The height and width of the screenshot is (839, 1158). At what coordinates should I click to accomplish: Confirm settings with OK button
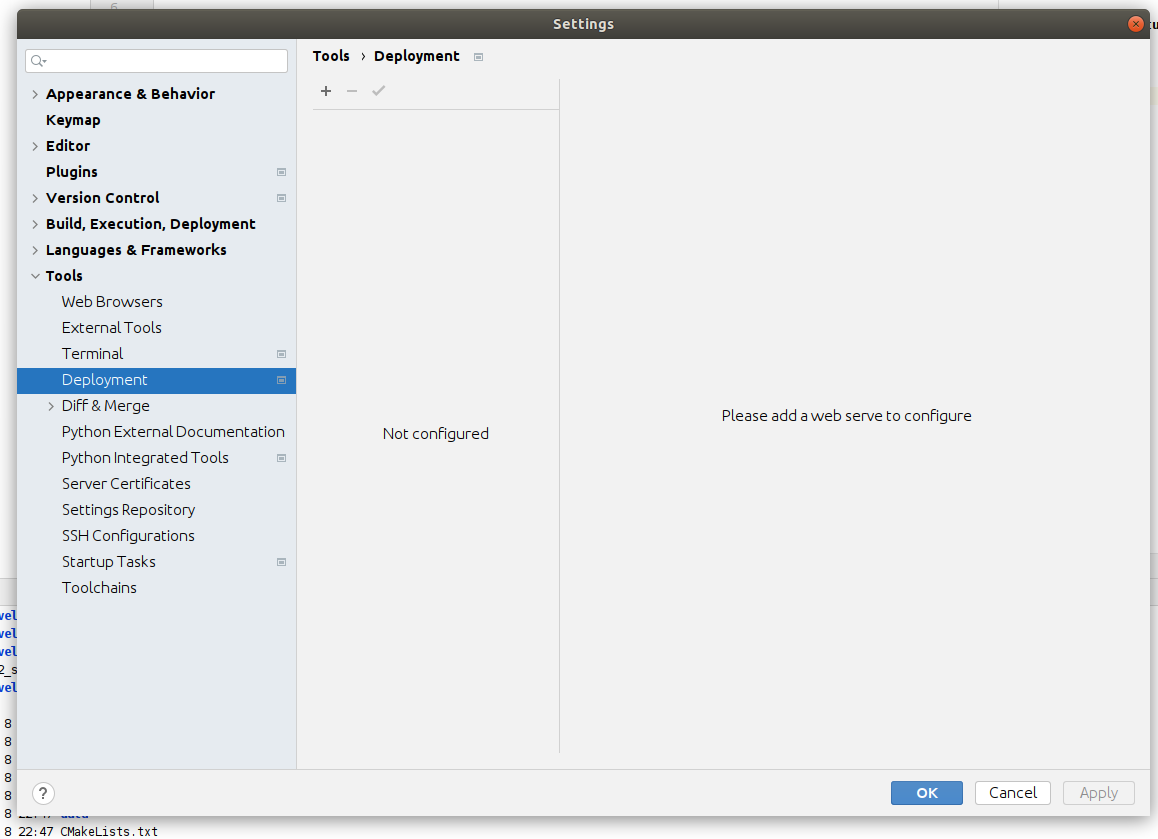click(926, 793)
